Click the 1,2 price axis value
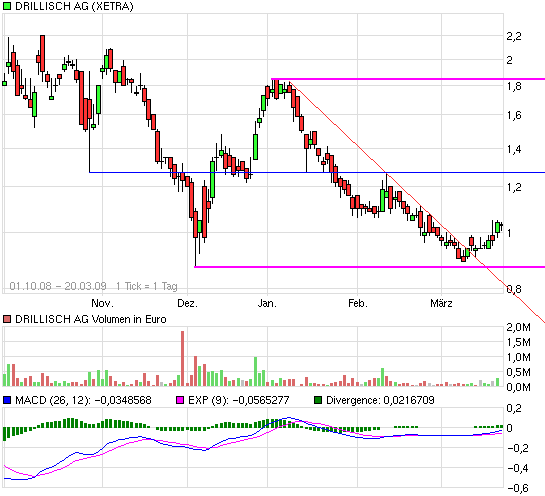The width and height of the screenshot is (545, 496). click(514, 187)
